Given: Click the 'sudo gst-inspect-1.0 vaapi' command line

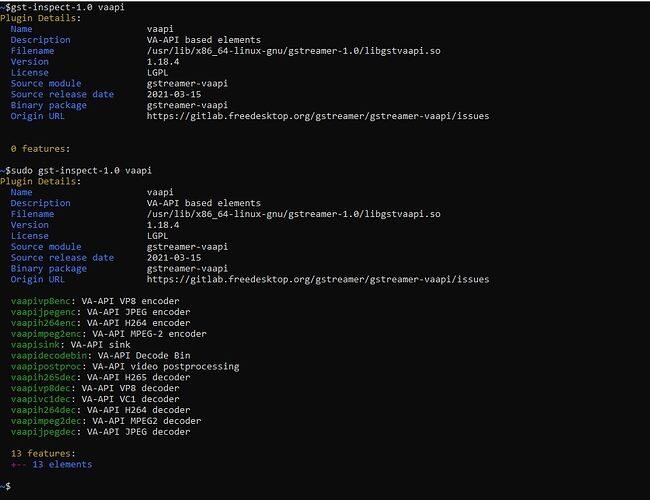Looking at the screenshot, I should click(76, 170).
